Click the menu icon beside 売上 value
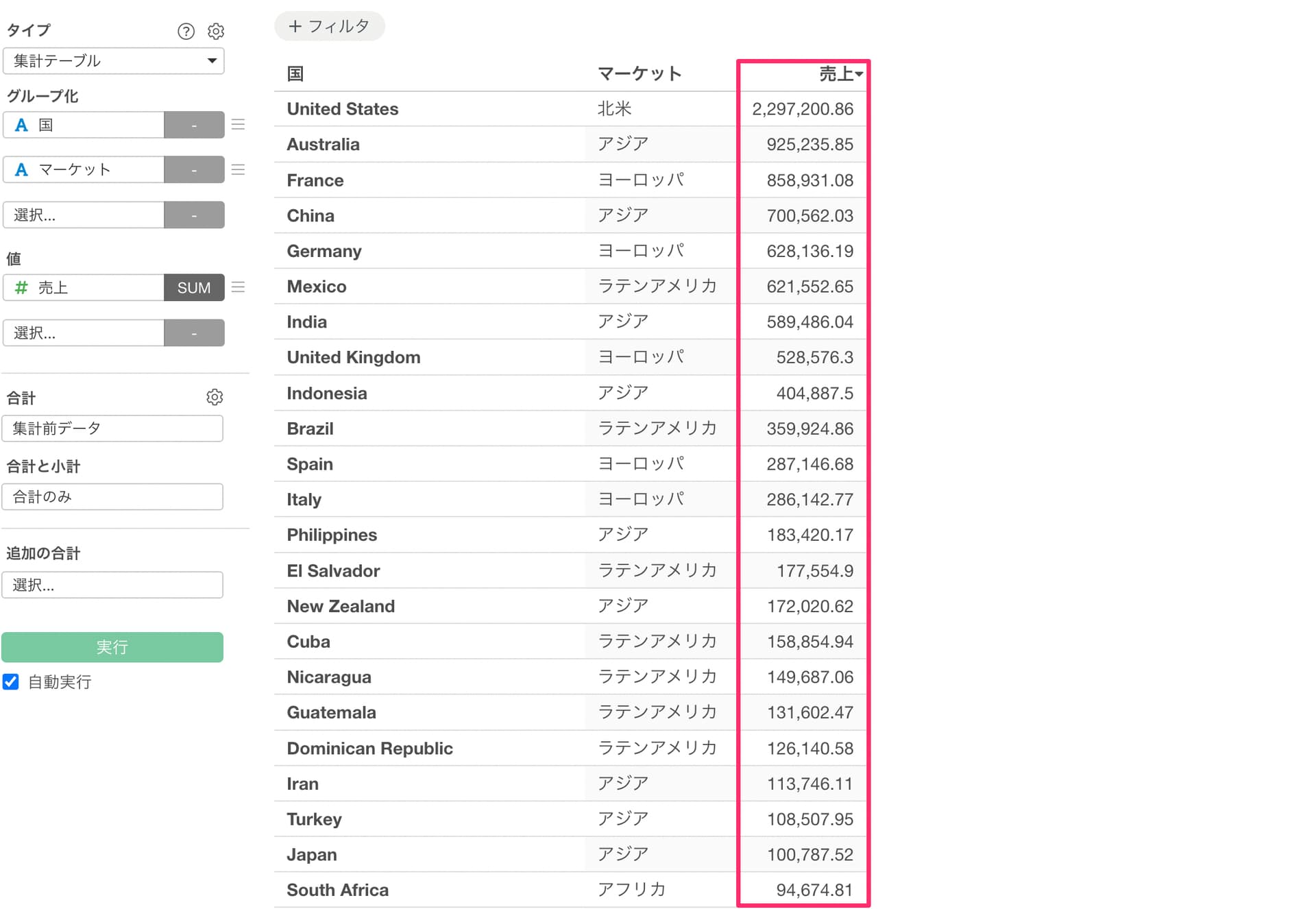Viewport: 1316px width, 909px height. click(238, 287)
